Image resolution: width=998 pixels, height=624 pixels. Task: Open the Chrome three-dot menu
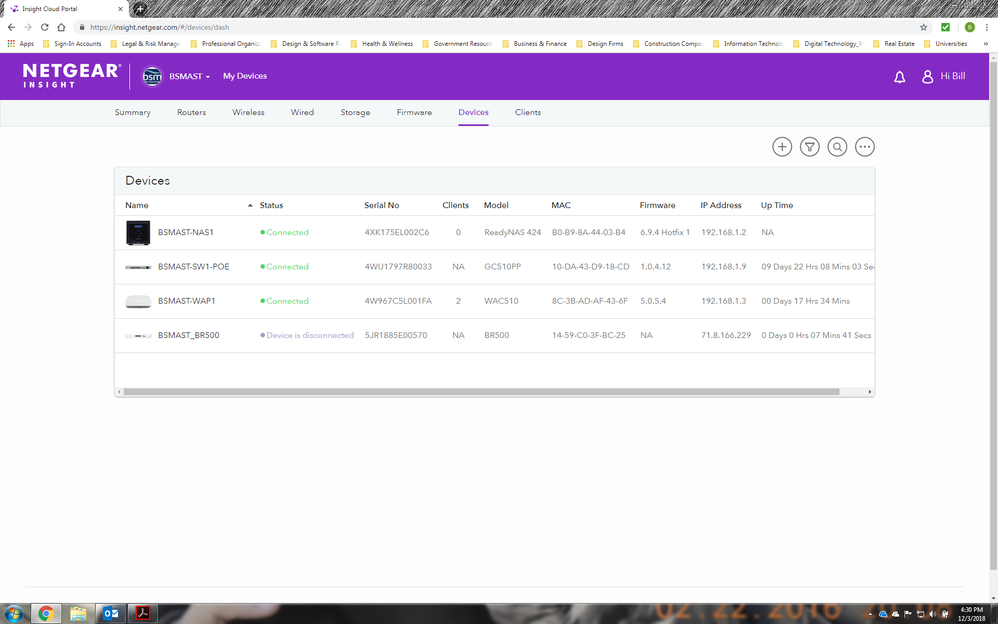pos(987,27)
